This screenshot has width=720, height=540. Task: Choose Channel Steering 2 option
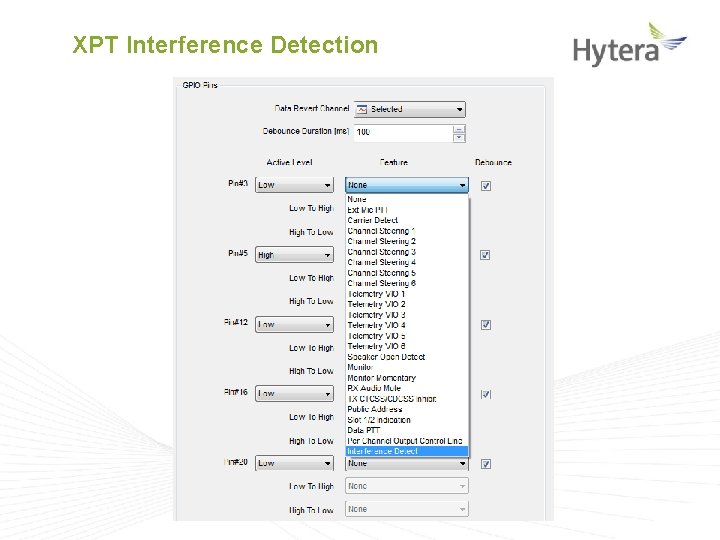pyautogui.click(x=406, y=242)
